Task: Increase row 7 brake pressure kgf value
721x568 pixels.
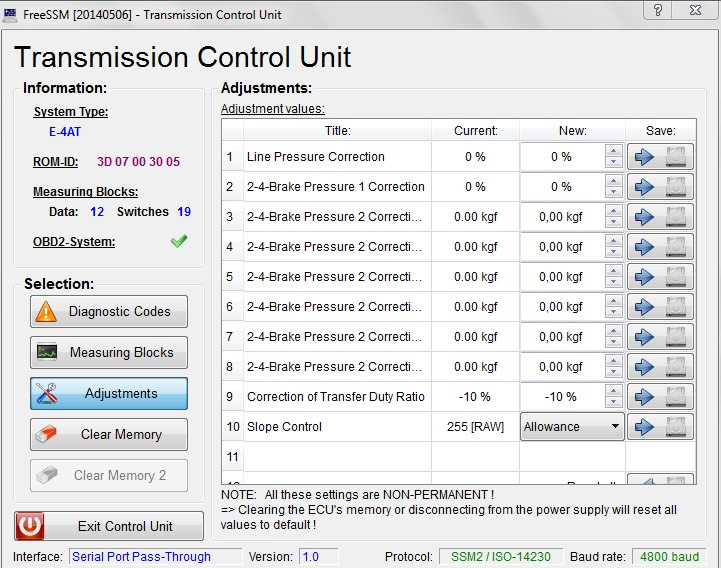Action: click(x=613, y=331)
